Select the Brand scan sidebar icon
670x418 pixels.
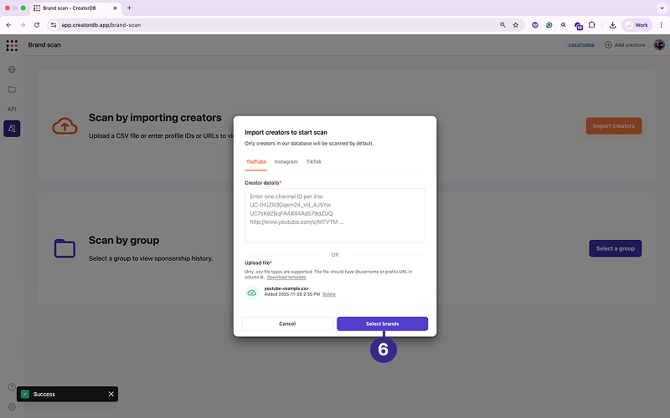click(x=12, y=128)
